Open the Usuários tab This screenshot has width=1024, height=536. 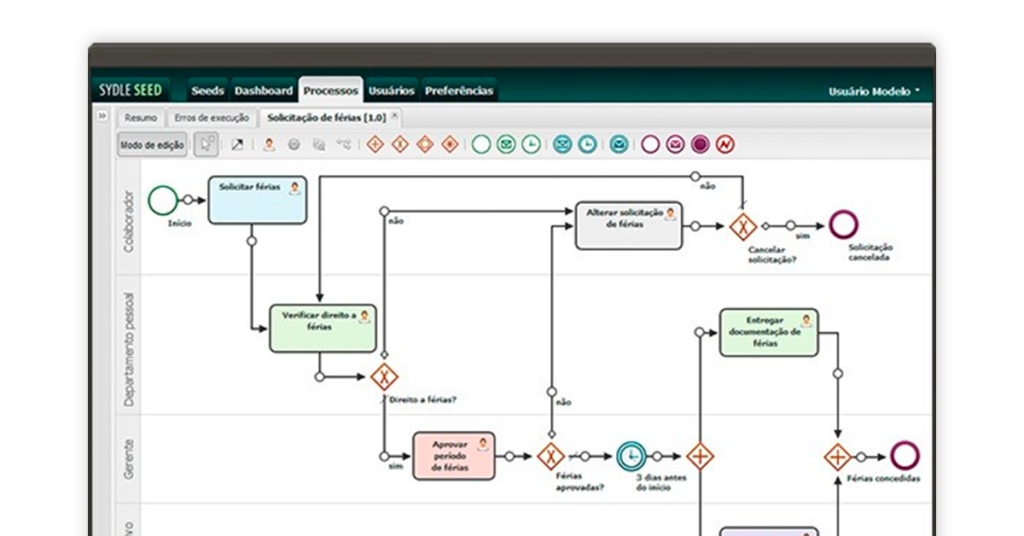[391, 91]
